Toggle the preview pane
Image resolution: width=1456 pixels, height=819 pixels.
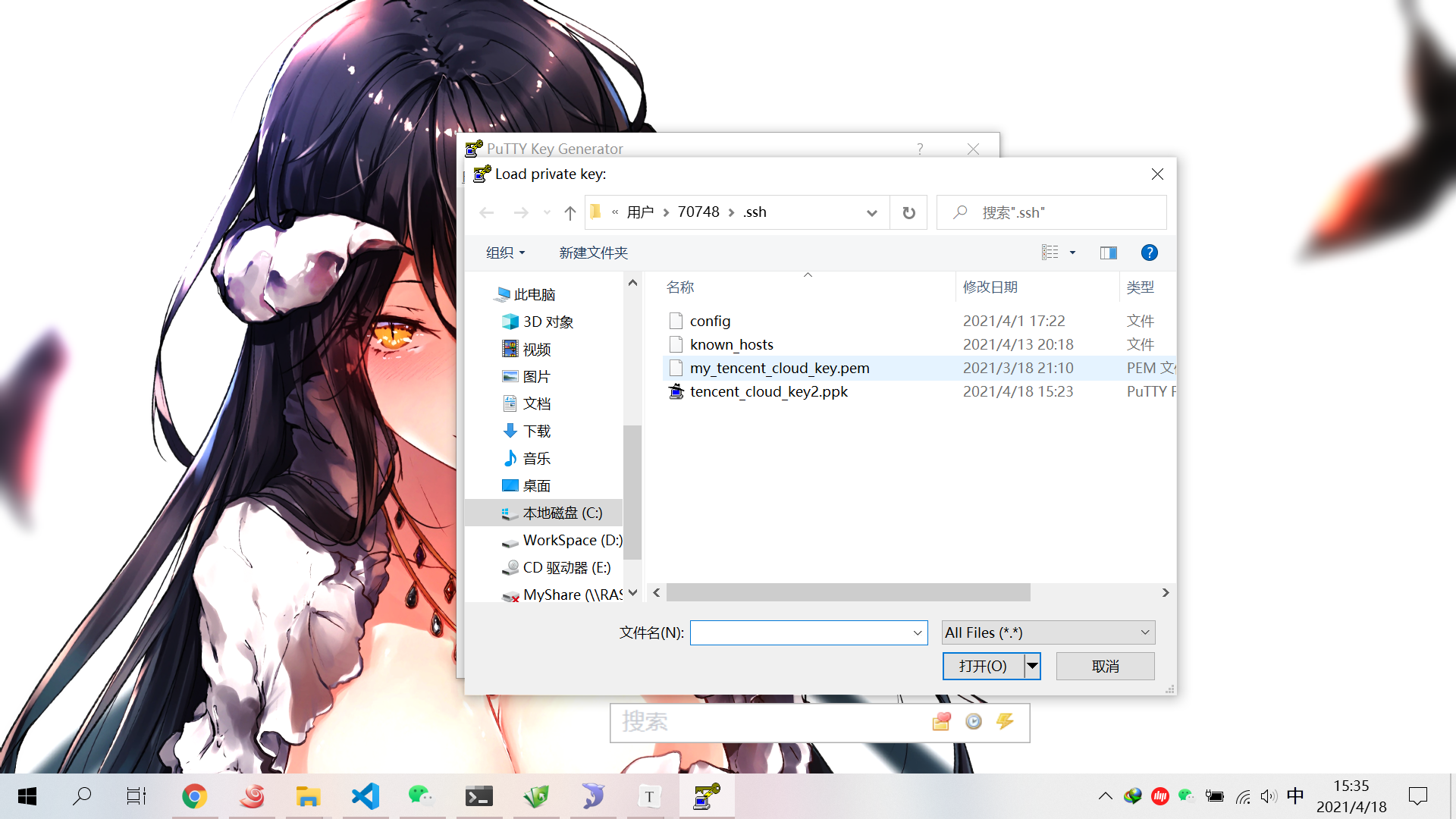tap(1109, 253)
